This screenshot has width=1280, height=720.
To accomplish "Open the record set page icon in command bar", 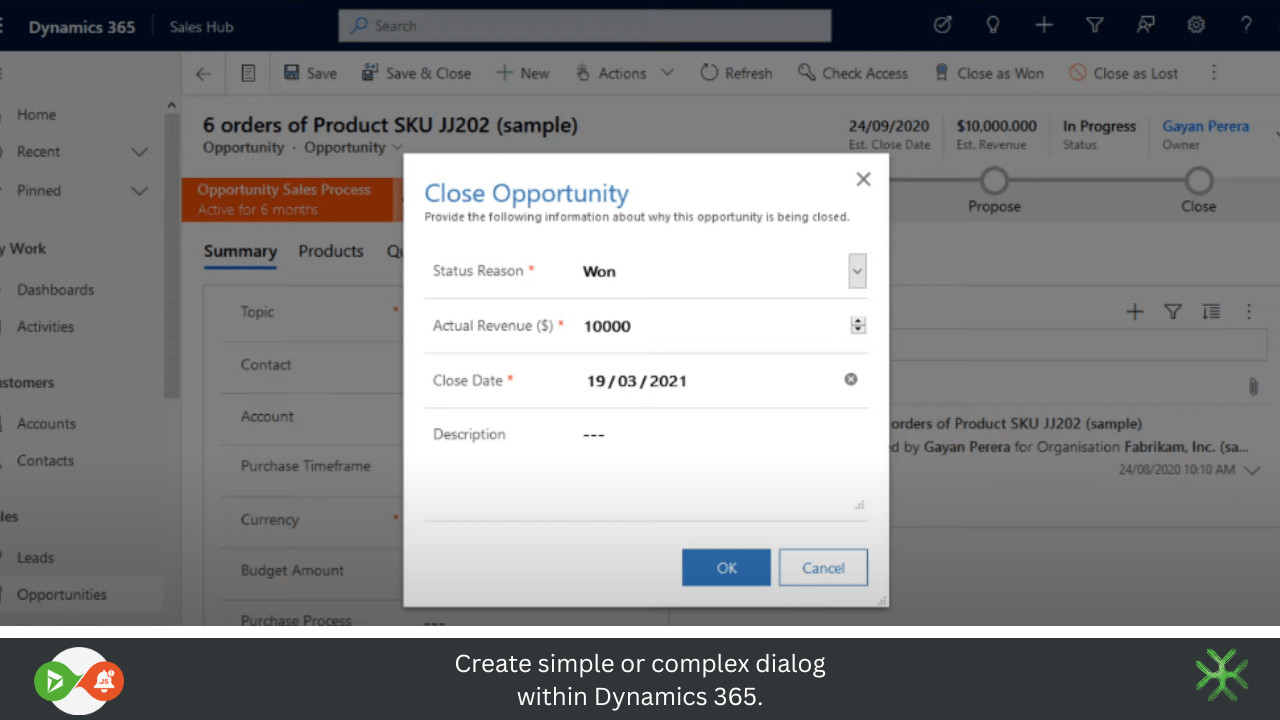I will click(248, 73).
